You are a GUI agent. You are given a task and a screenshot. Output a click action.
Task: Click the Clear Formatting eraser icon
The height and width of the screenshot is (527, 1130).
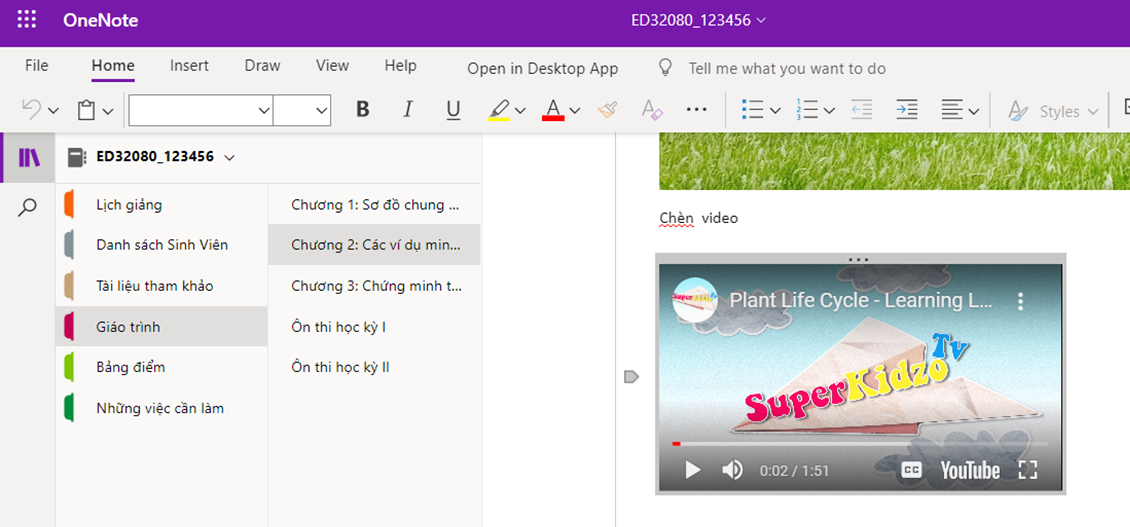(x=651, y=110)
